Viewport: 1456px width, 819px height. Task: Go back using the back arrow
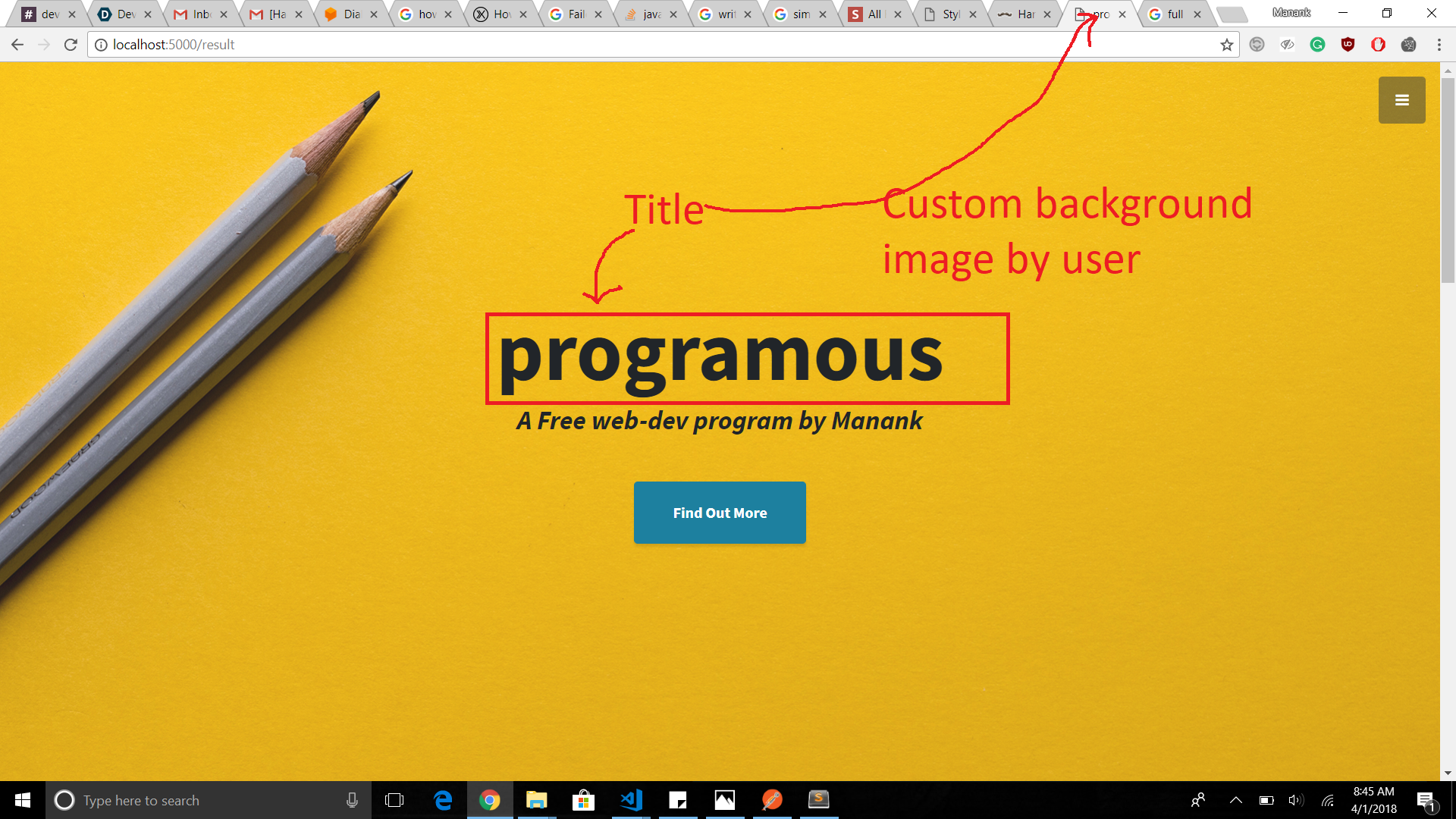tap(17, 45)
